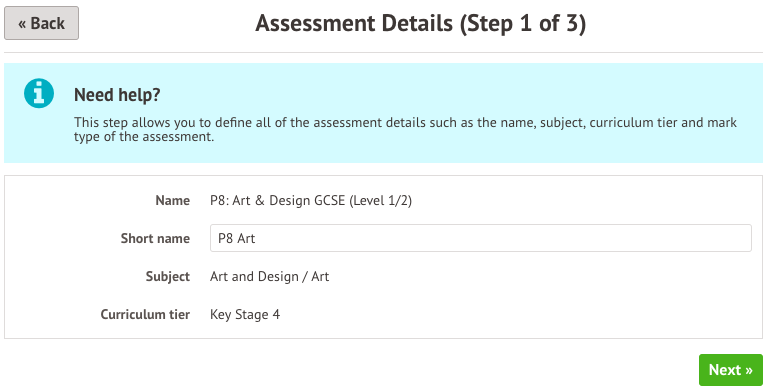Click the Subject field label

168,277
